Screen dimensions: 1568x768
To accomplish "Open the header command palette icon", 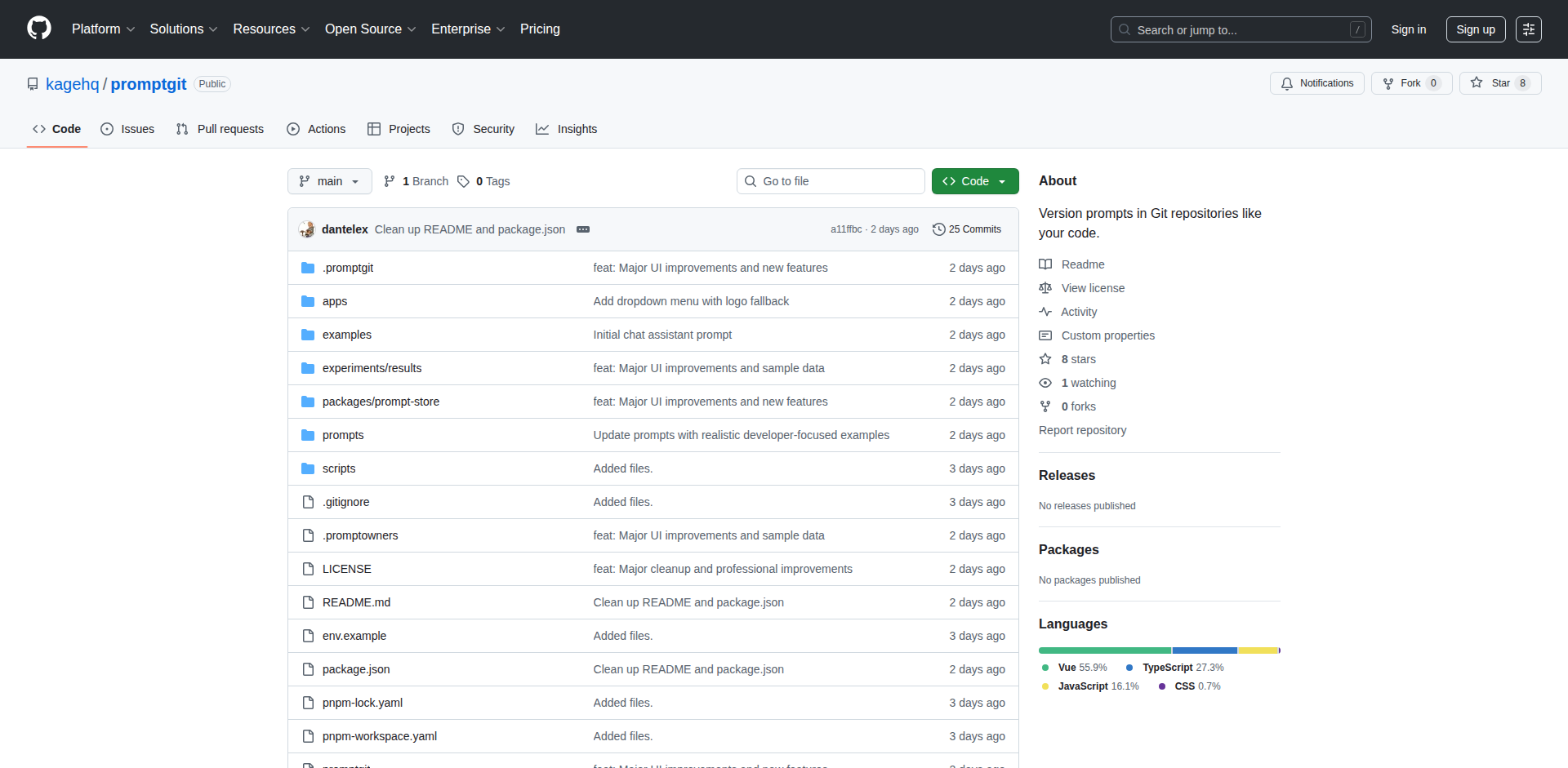I will click(1529, 29).
